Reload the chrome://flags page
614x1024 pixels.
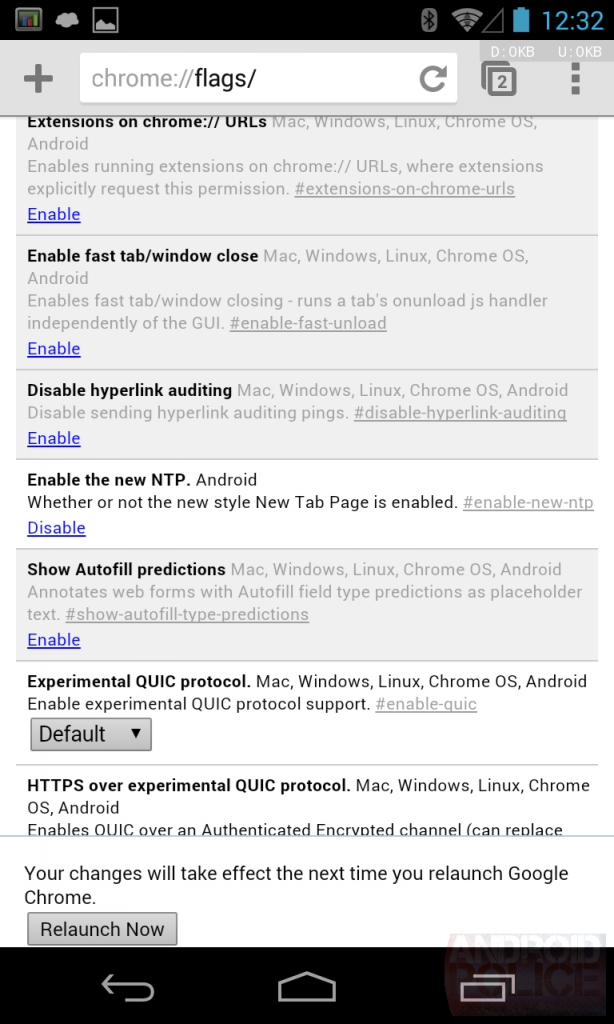pyautogui.click(x=433, y=79)
